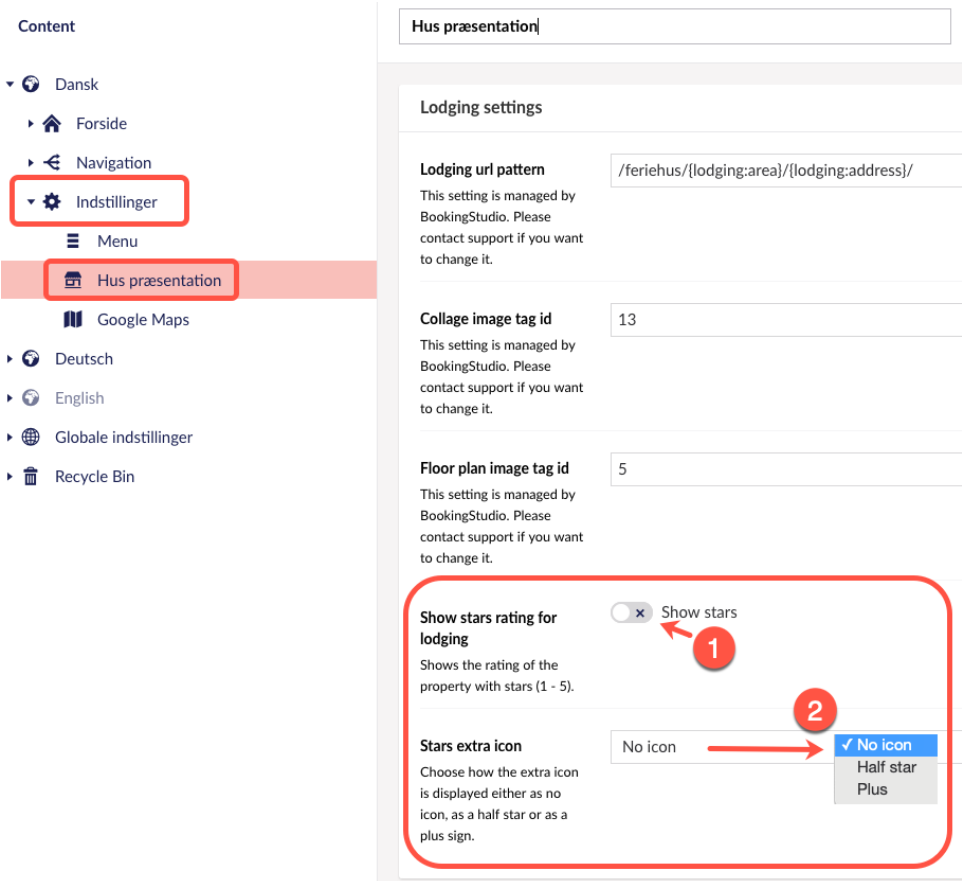Click the Lodging url pattern field
962x881 pixels.
786,170
